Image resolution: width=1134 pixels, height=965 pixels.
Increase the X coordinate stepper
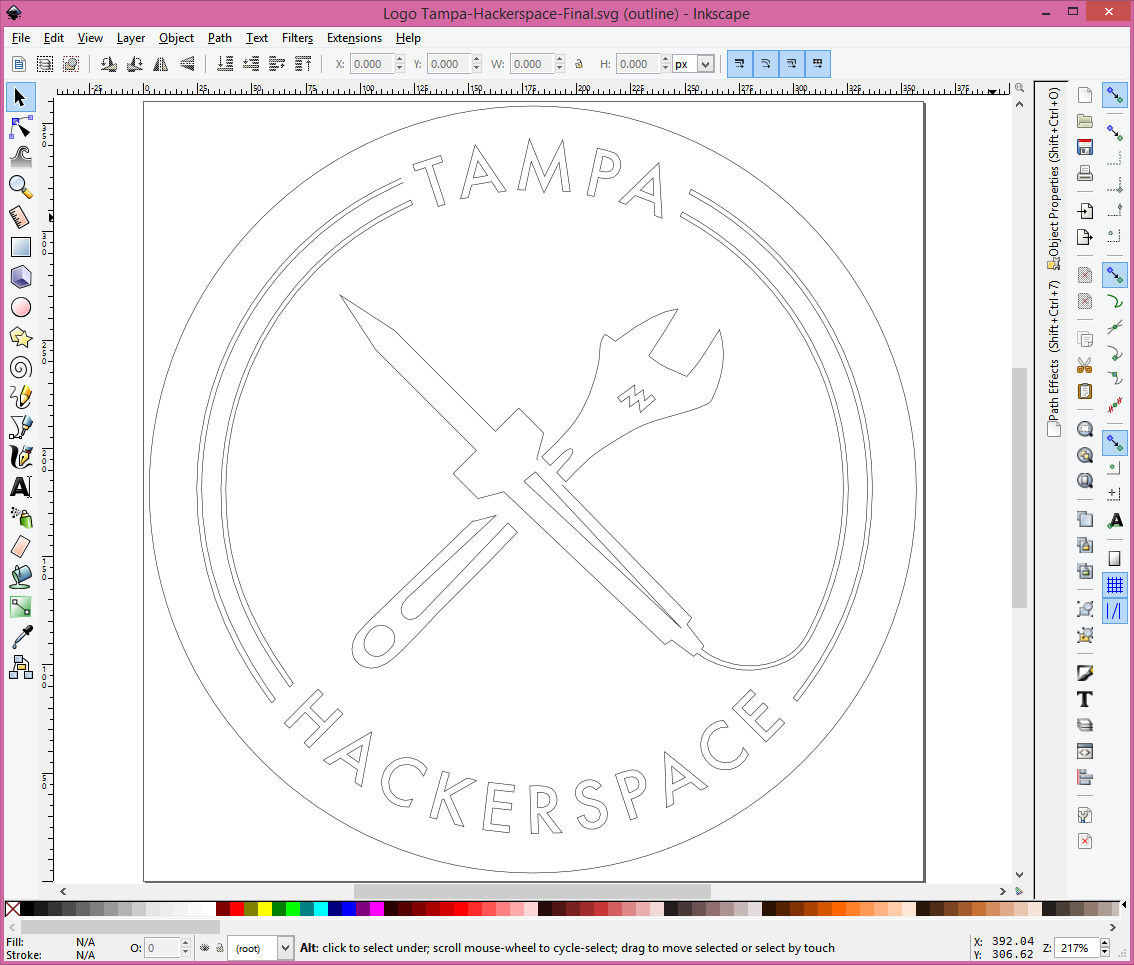click(x=399, y=59)
